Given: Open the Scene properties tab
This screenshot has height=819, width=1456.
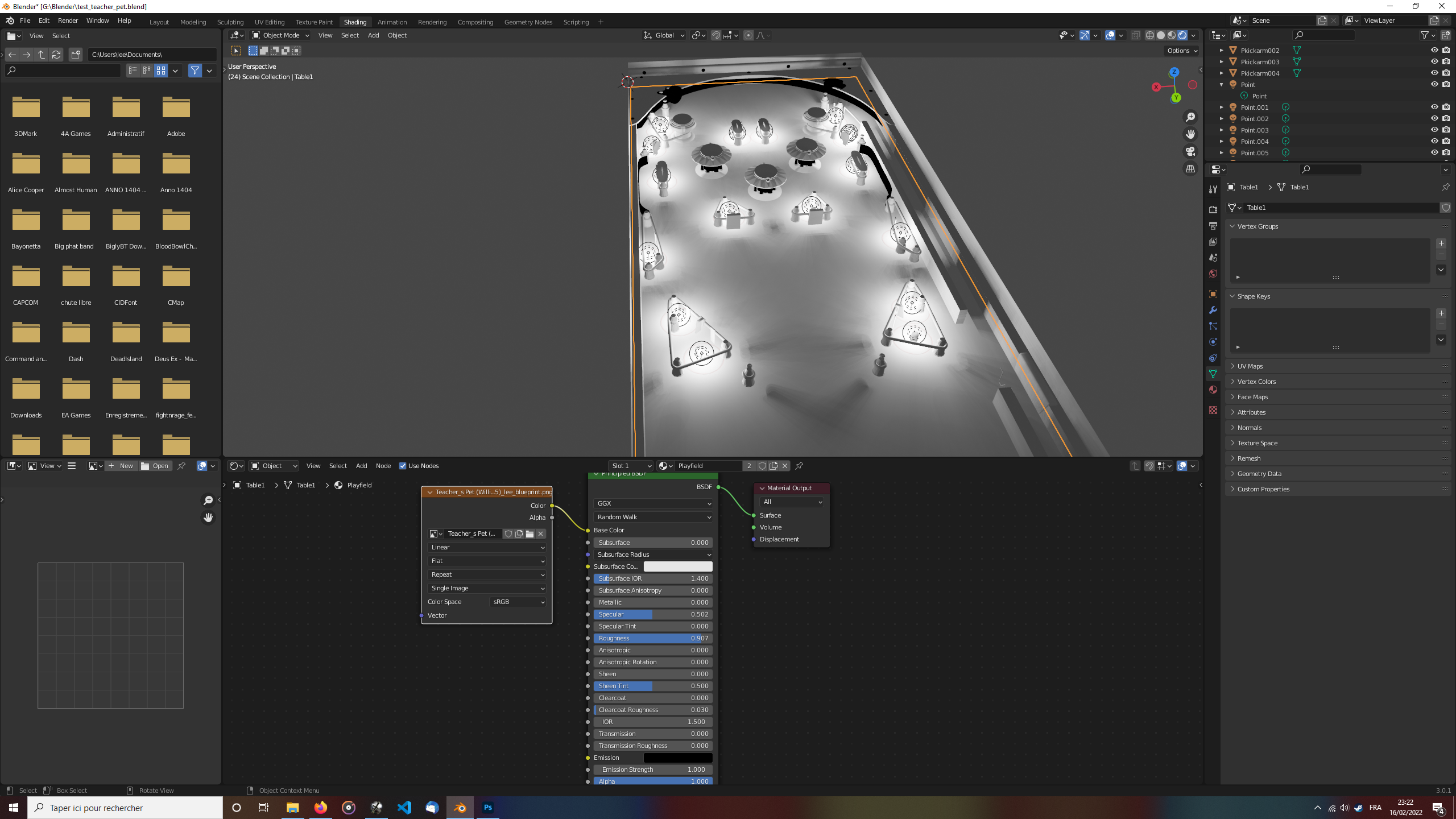Looking at the screenshot, I should pyautogui.click(x=1213, y=258).
